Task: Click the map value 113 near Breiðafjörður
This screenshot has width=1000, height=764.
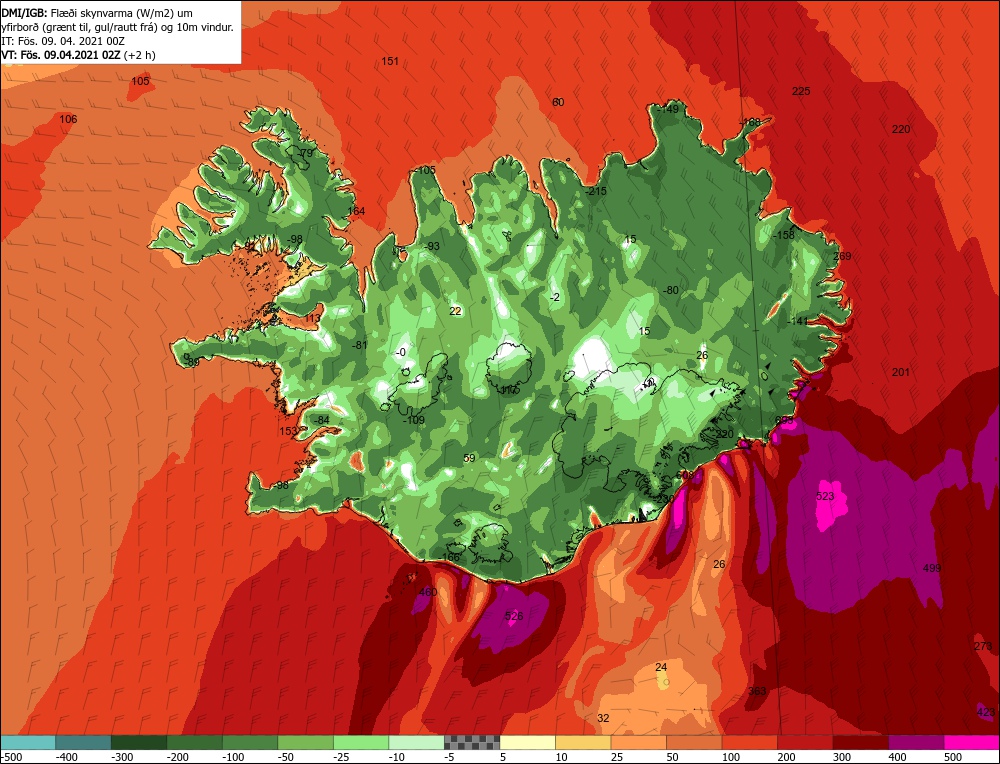Action: (312, 319)
